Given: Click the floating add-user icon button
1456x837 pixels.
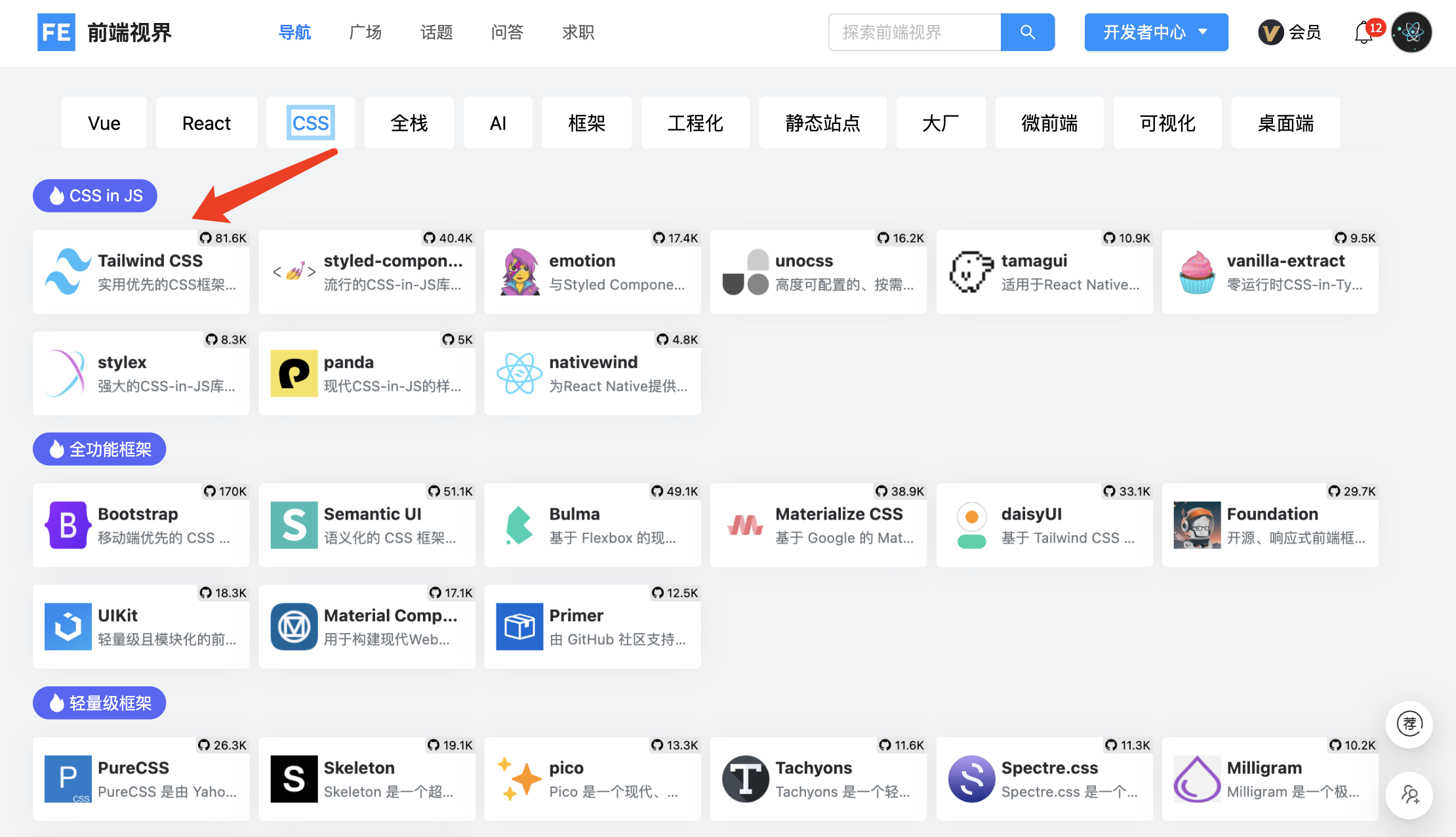Looking at the screenshot, I should click(x=1409, y=795).
